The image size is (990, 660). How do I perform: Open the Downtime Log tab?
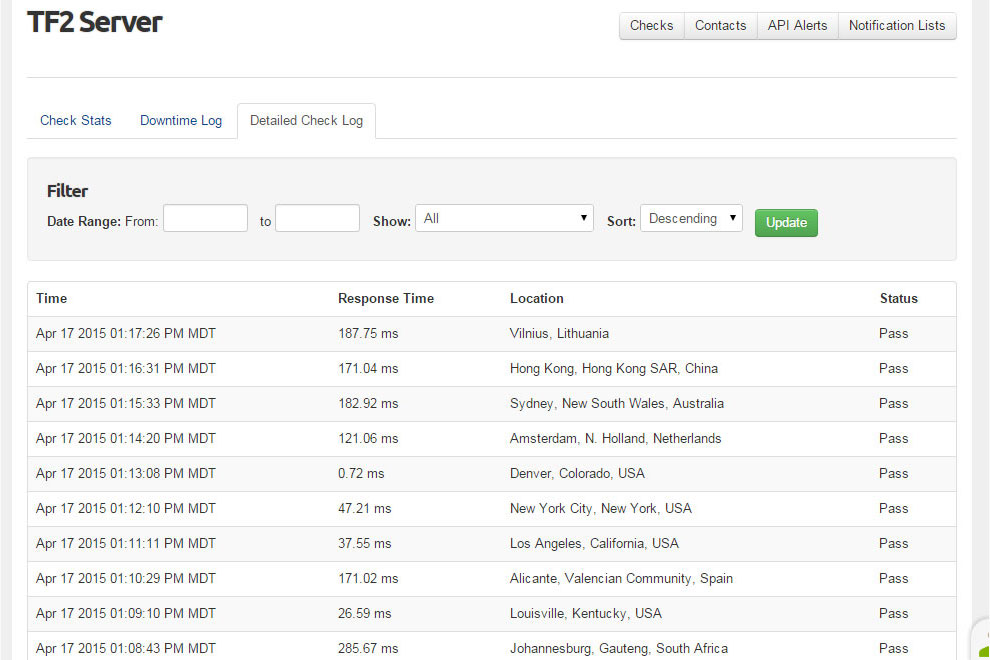coord(181,121)
